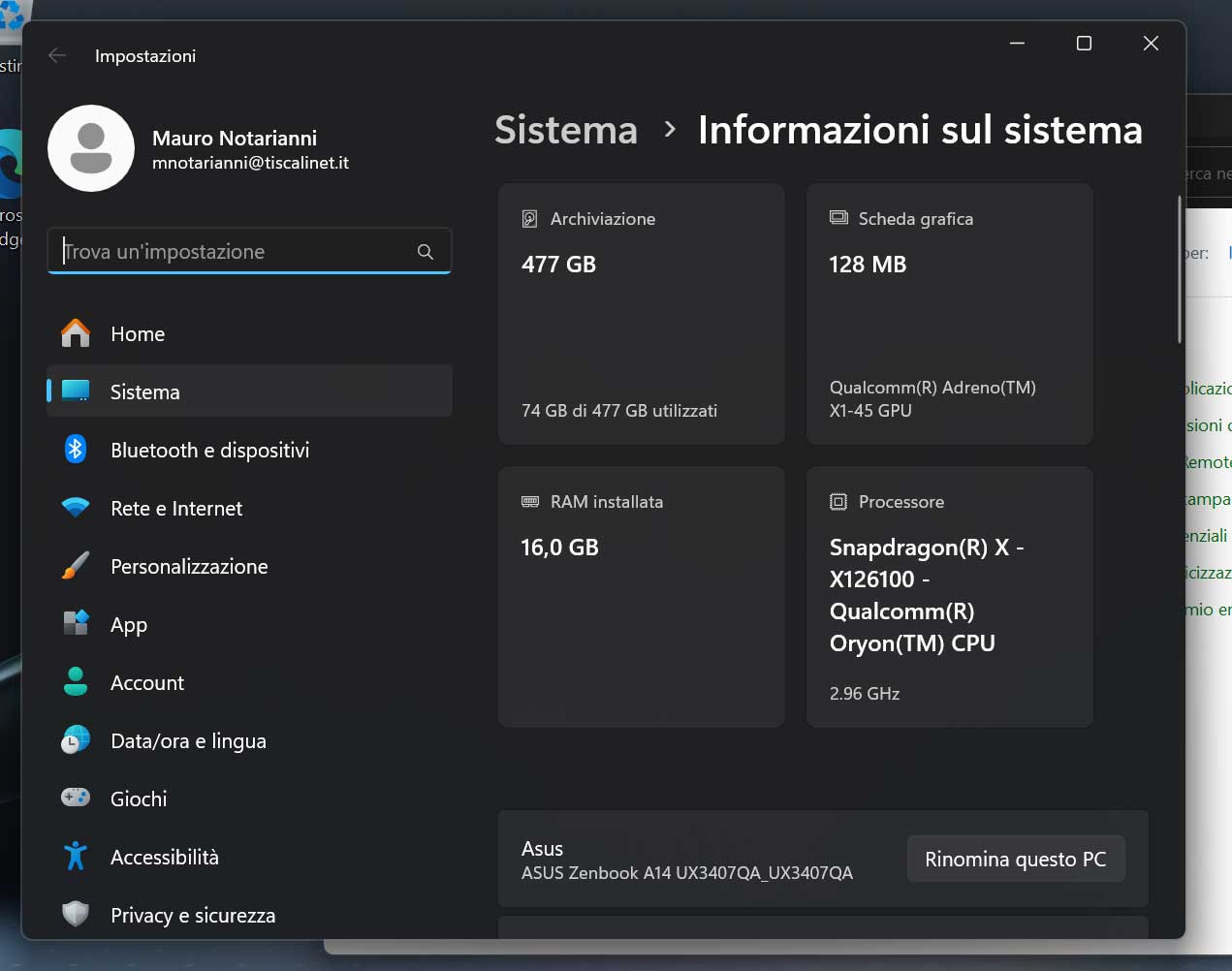Viewport: 1232px width, 971px height.
Task: Open the Archiviazione storage card
Action: coord(641,314)
